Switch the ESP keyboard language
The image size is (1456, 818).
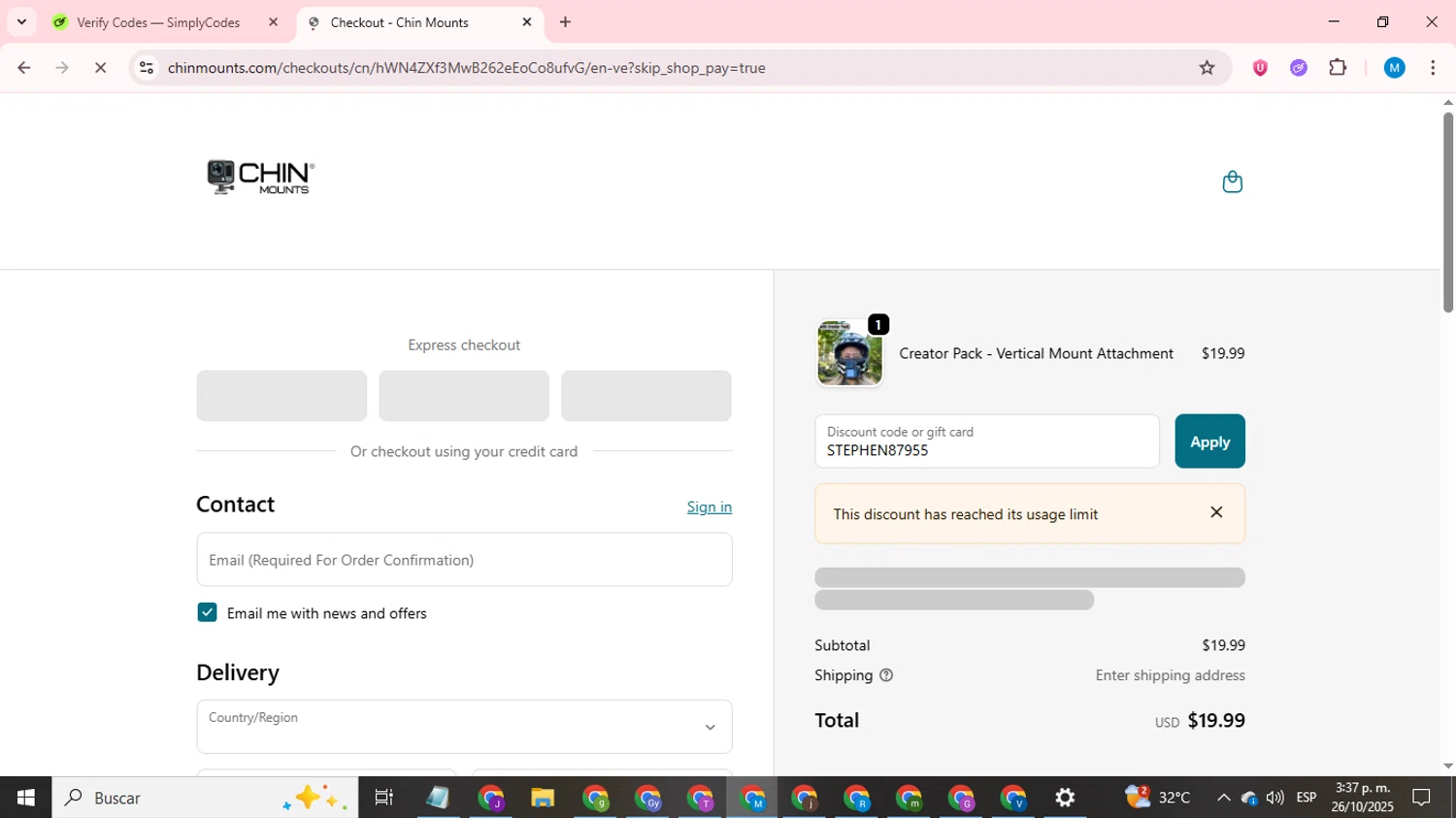pos(1306,798)
